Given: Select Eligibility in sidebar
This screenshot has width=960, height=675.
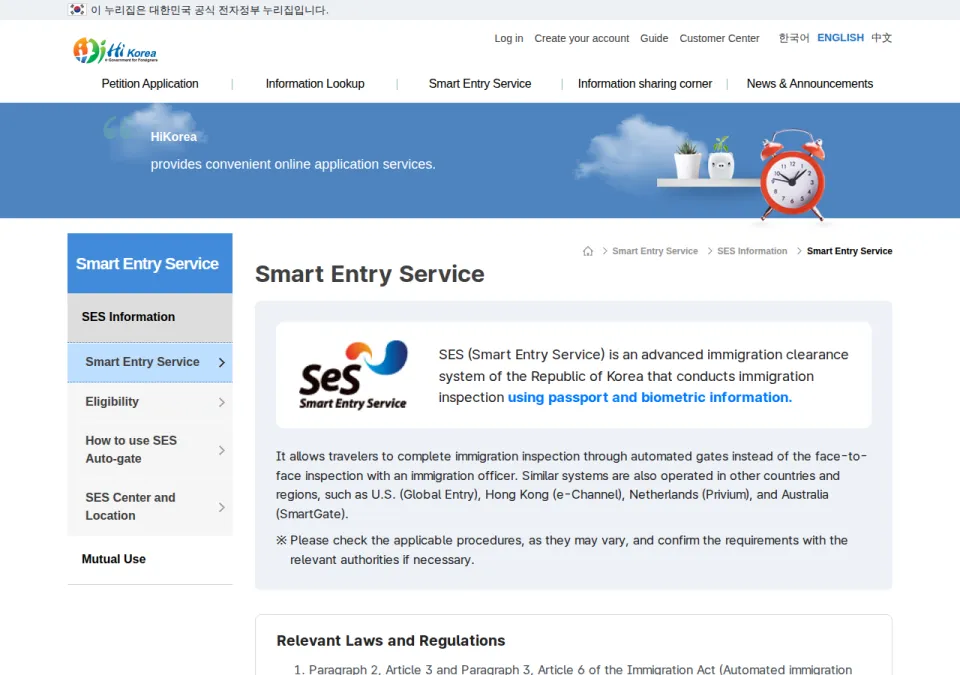Looking at the screenshot, I should click(150, 402).
